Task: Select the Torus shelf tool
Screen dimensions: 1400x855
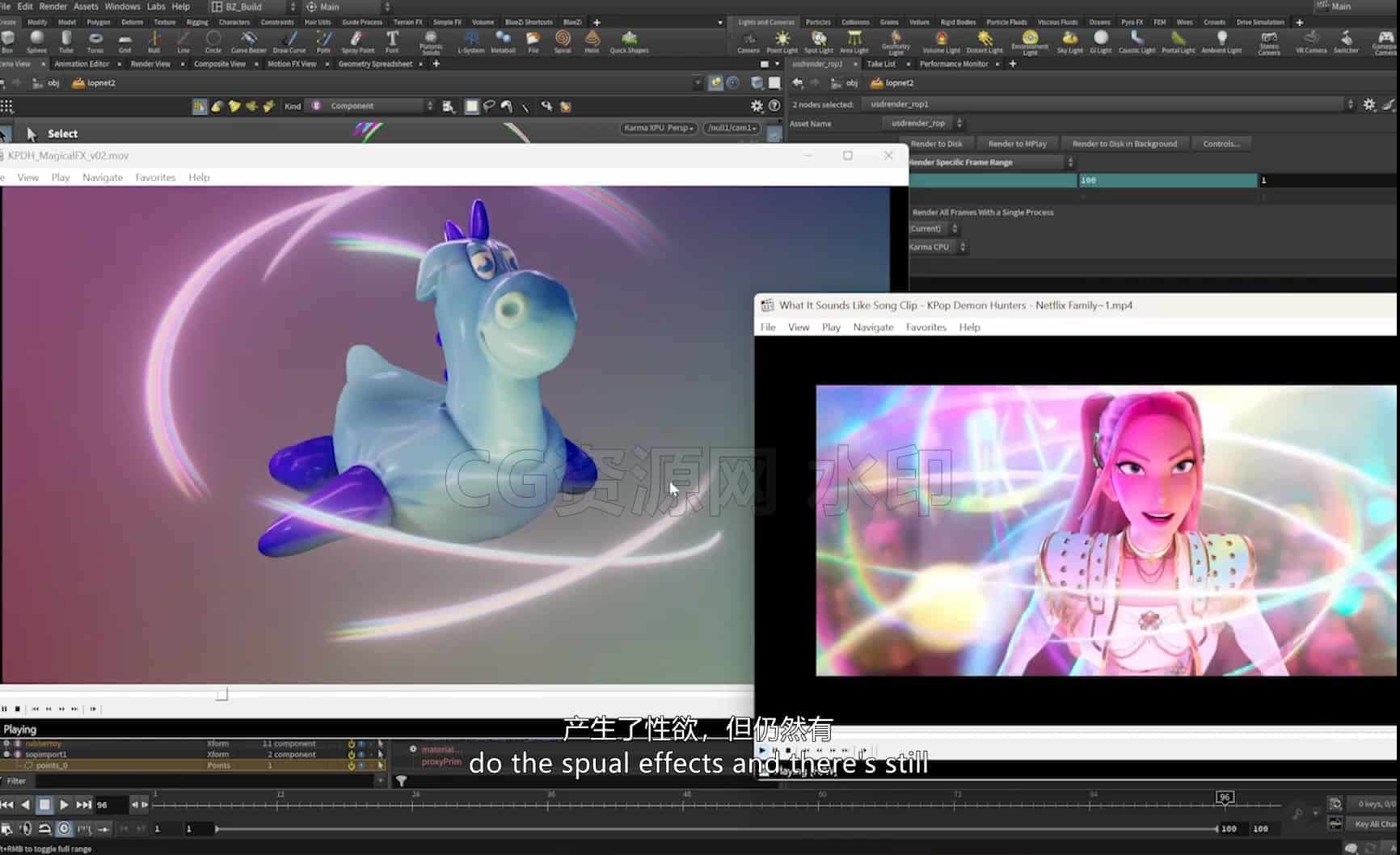Action: (95, 41)
